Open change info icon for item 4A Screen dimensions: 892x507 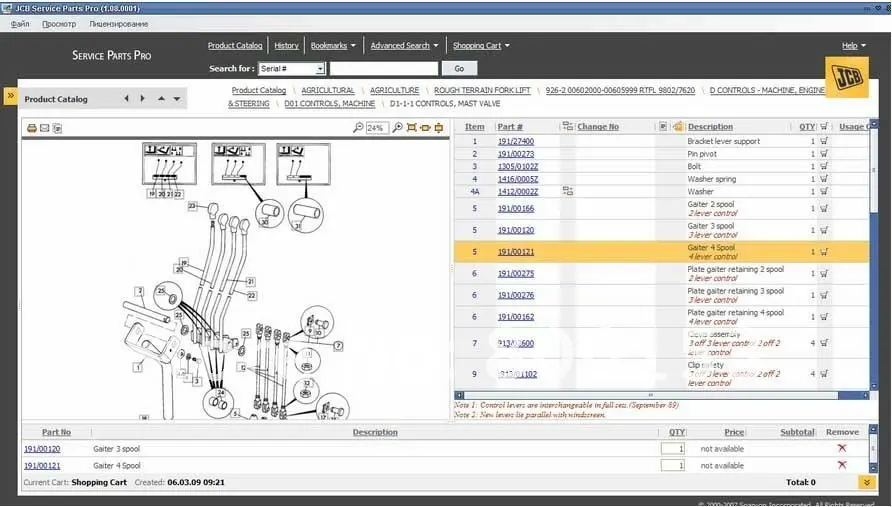pos(567,191)
